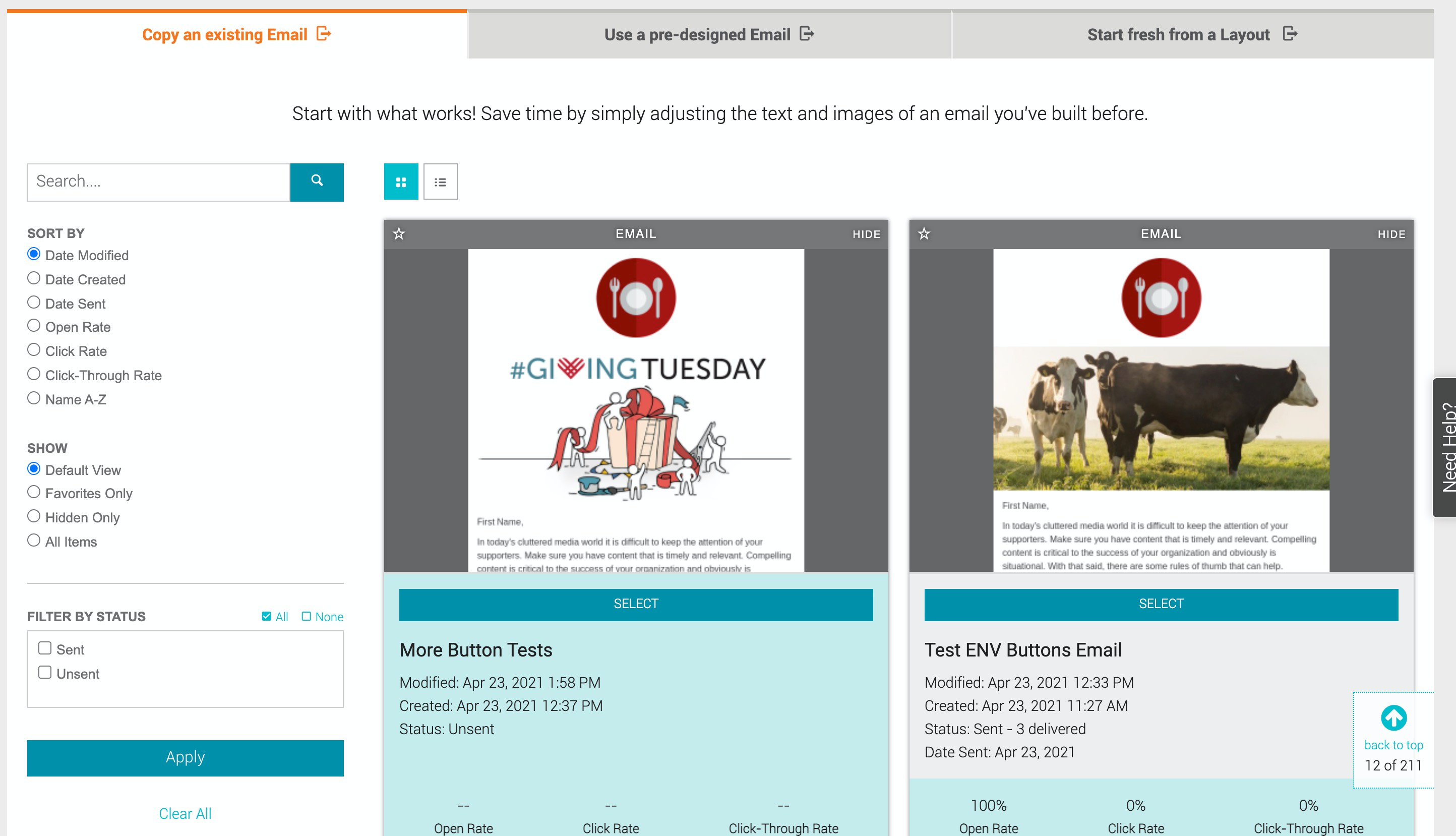Click the cows email thumbnail
1456x836 pixels.
click(1161, 410)
